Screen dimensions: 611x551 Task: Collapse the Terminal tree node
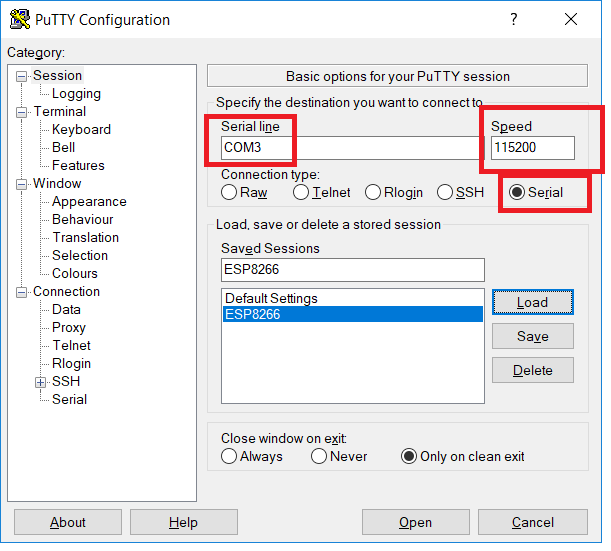(x=21, y=113)
